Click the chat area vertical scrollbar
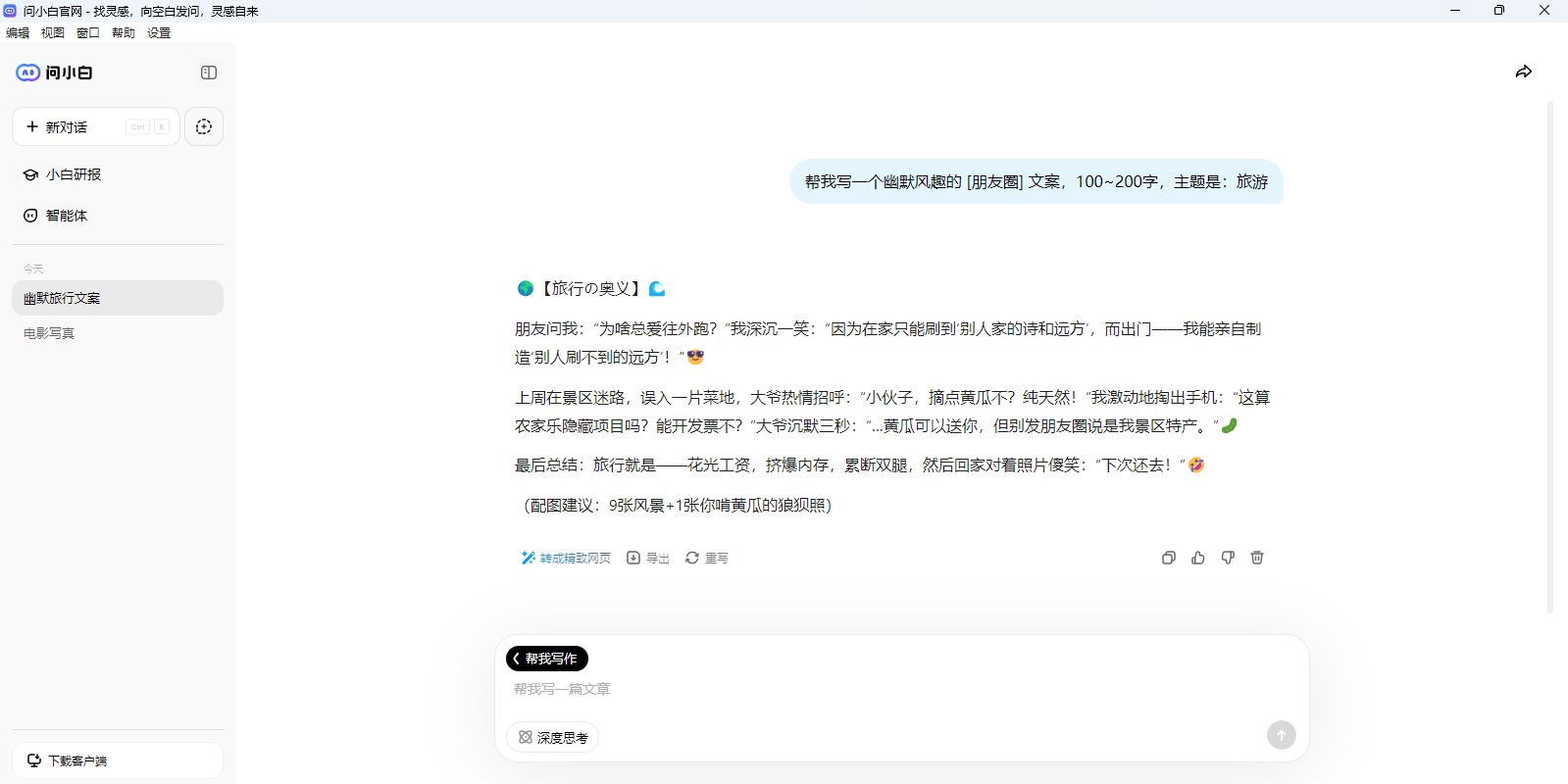 click(x=1549, y=353)
